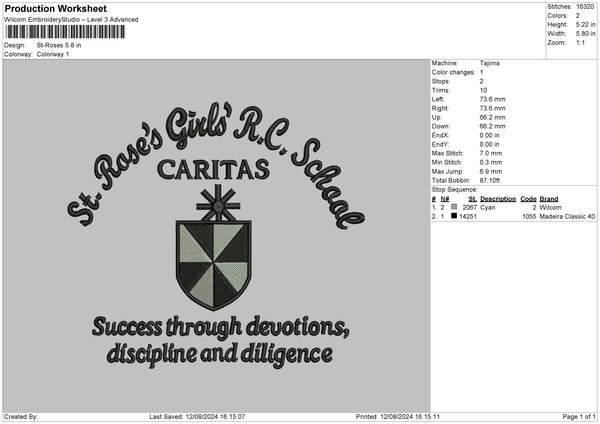Click the Brand column header

549,199
